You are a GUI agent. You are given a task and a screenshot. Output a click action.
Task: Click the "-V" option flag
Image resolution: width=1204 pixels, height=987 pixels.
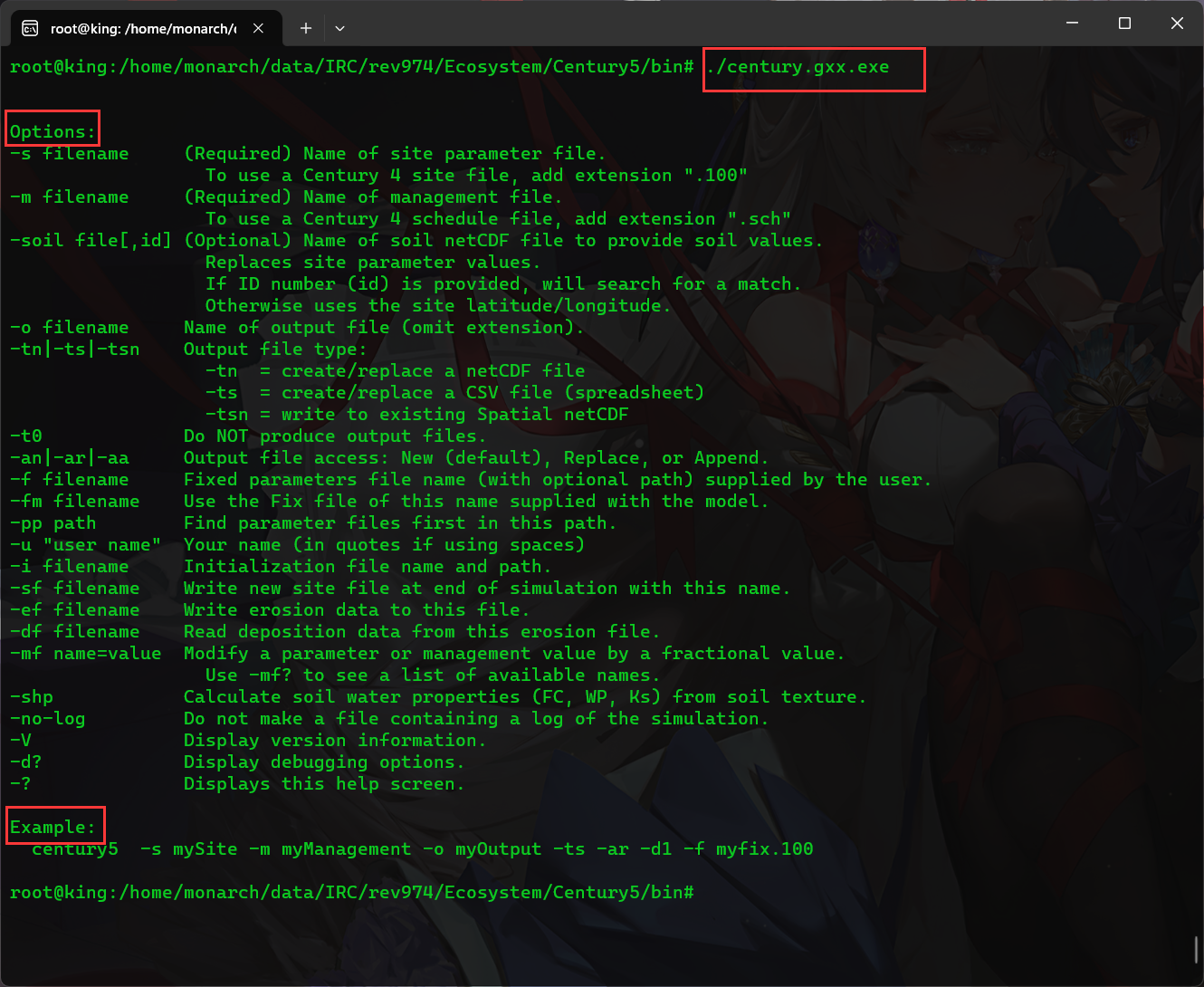tap(21, 741)
